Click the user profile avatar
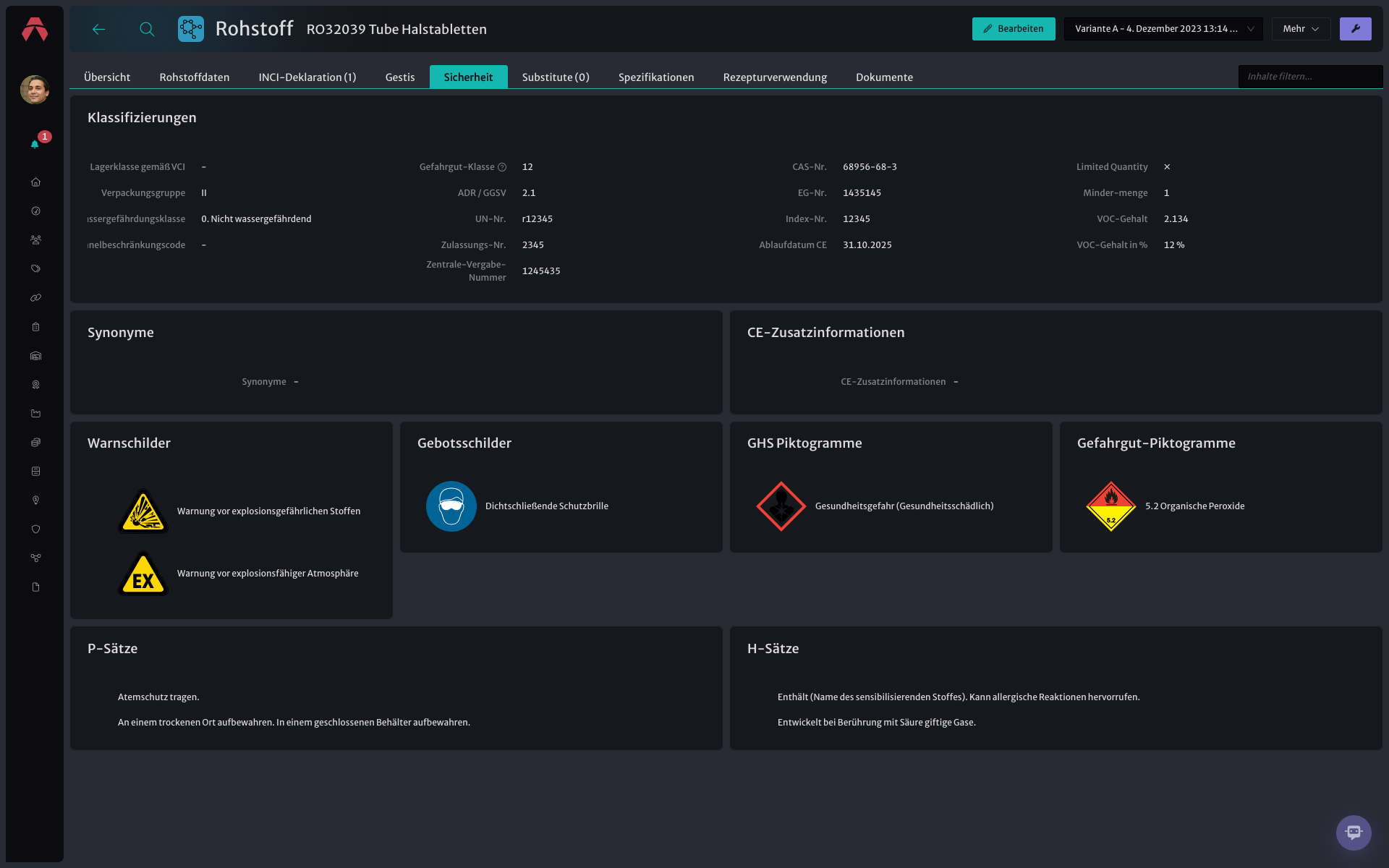Image resolution: width=1389 pixels, height=868 pixels. click(35, 90)
